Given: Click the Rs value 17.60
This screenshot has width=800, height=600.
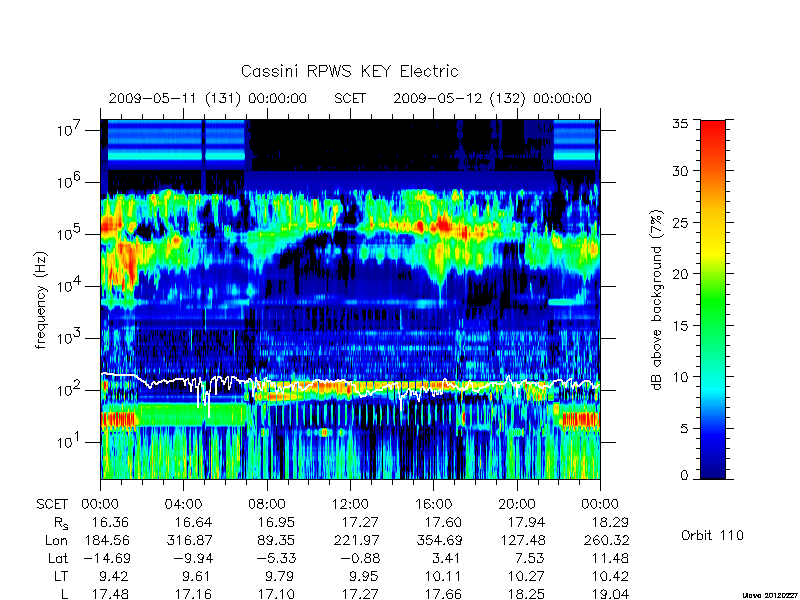Looking at the screenshot, I should pyautogui.click(x=443, y=522).
